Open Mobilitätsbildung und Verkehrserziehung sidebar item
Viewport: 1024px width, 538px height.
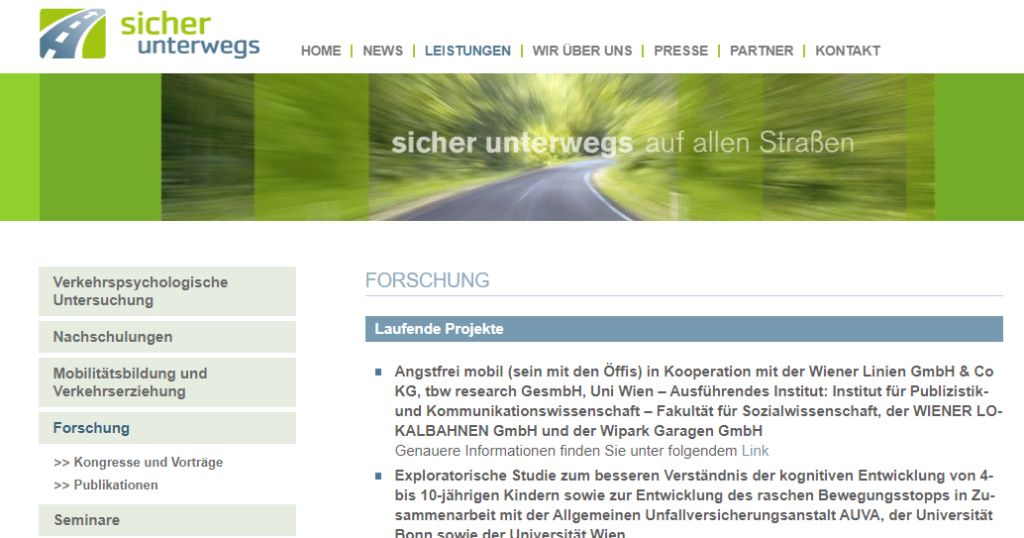(x=167, y=383)
